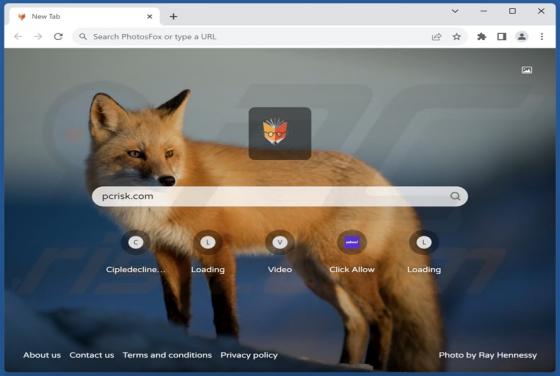The height and width of the screenshot is (376, 560).
Task: Open the Cipledecline shortcut icon
Action: 136,242
